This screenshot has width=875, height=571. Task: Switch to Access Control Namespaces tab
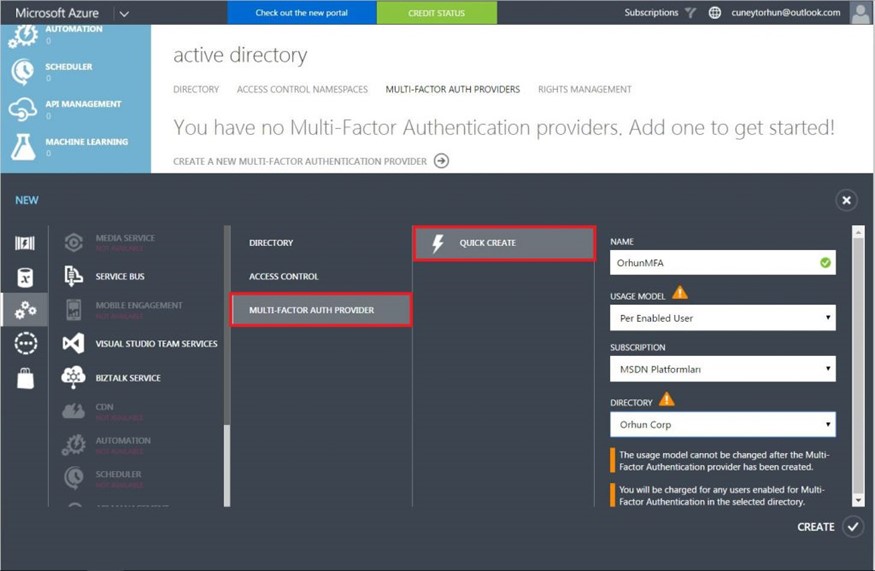302,89
